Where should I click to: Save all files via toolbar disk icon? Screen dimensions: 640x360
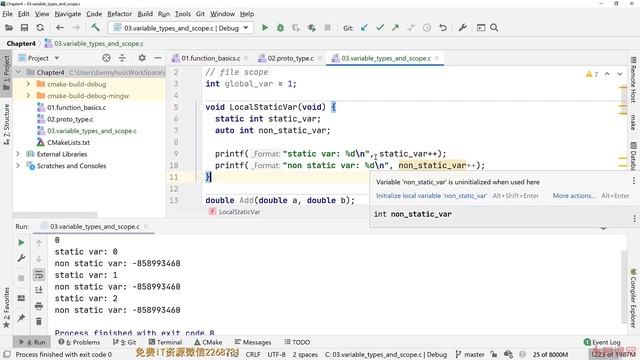(24, 28)
